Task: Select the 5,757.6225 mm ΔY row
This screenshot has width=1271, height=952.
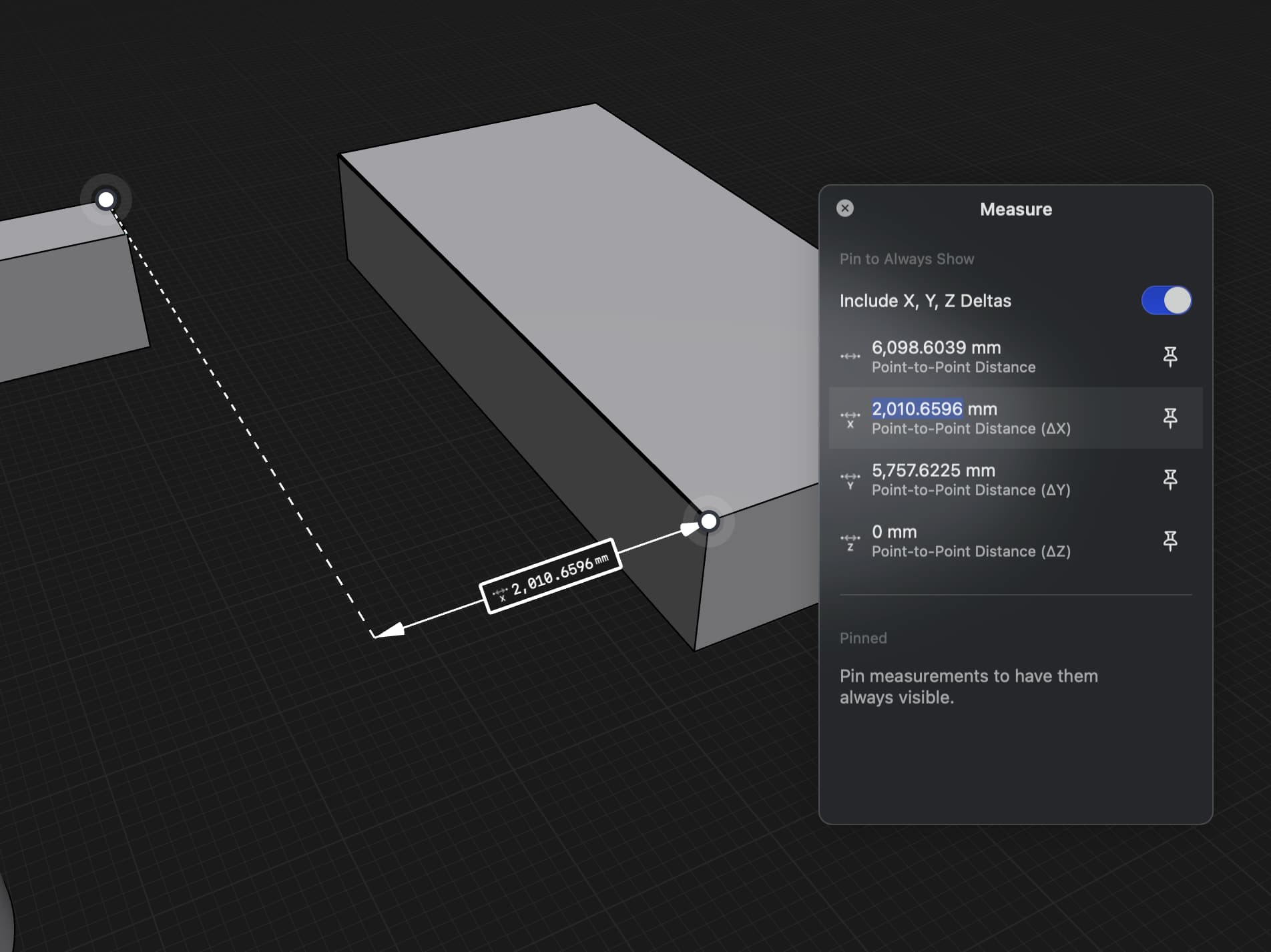Action: click(x=1015, y=479)
